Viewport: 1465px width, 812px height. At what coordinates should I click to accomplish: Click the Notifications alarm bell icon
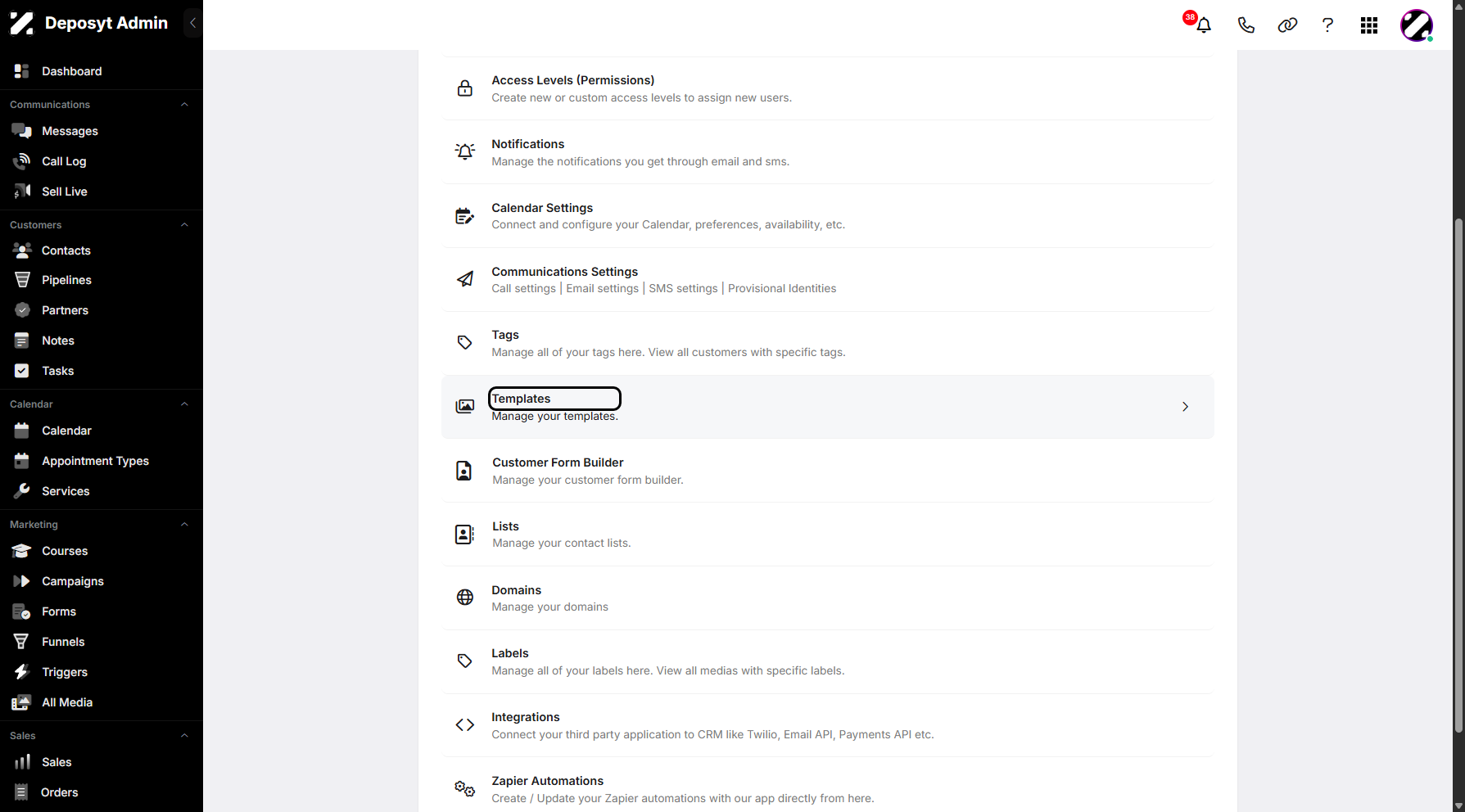(x=465, y=152)
